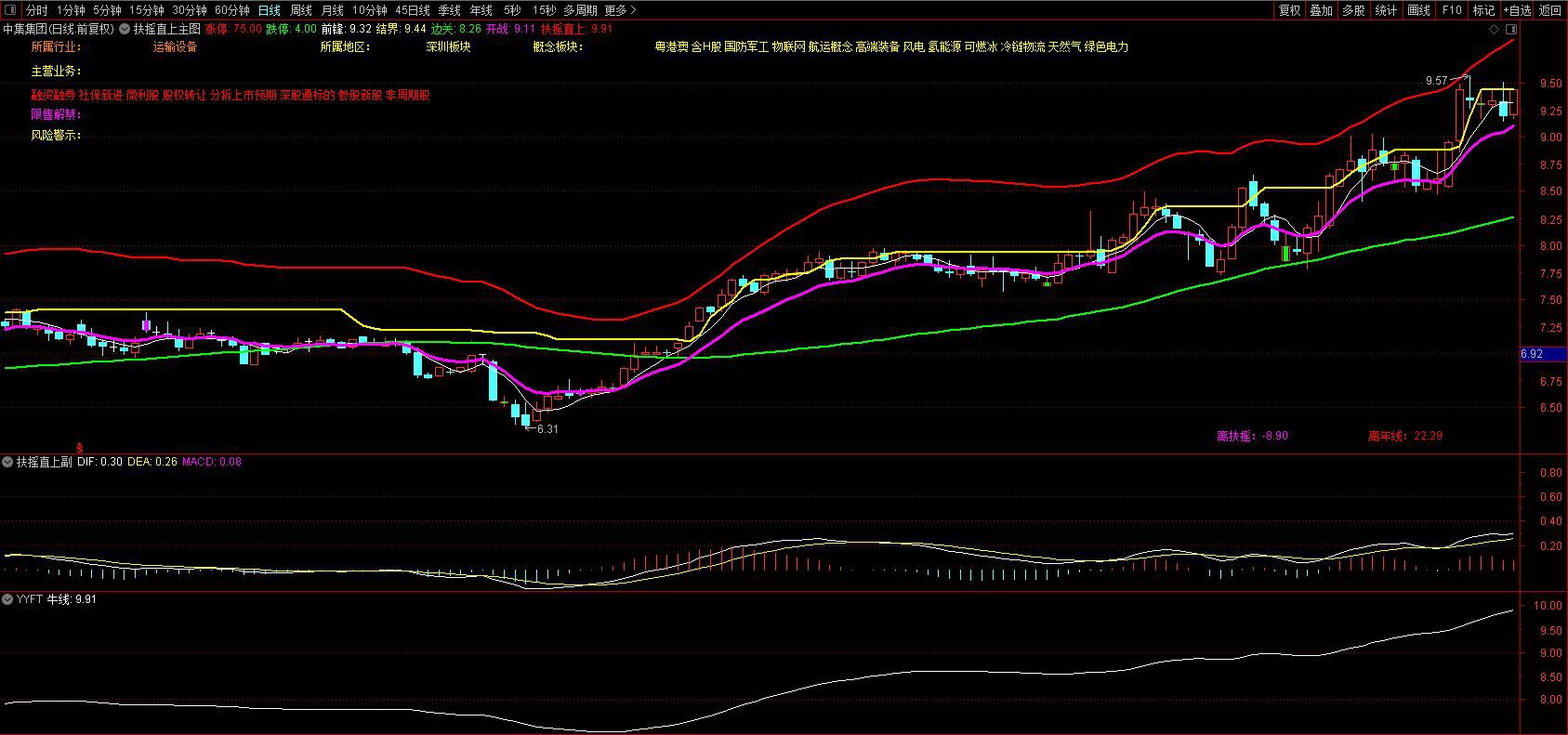The image size is (1568, 735).
Task: Click the 复权 button
Action: [1289, 10]
